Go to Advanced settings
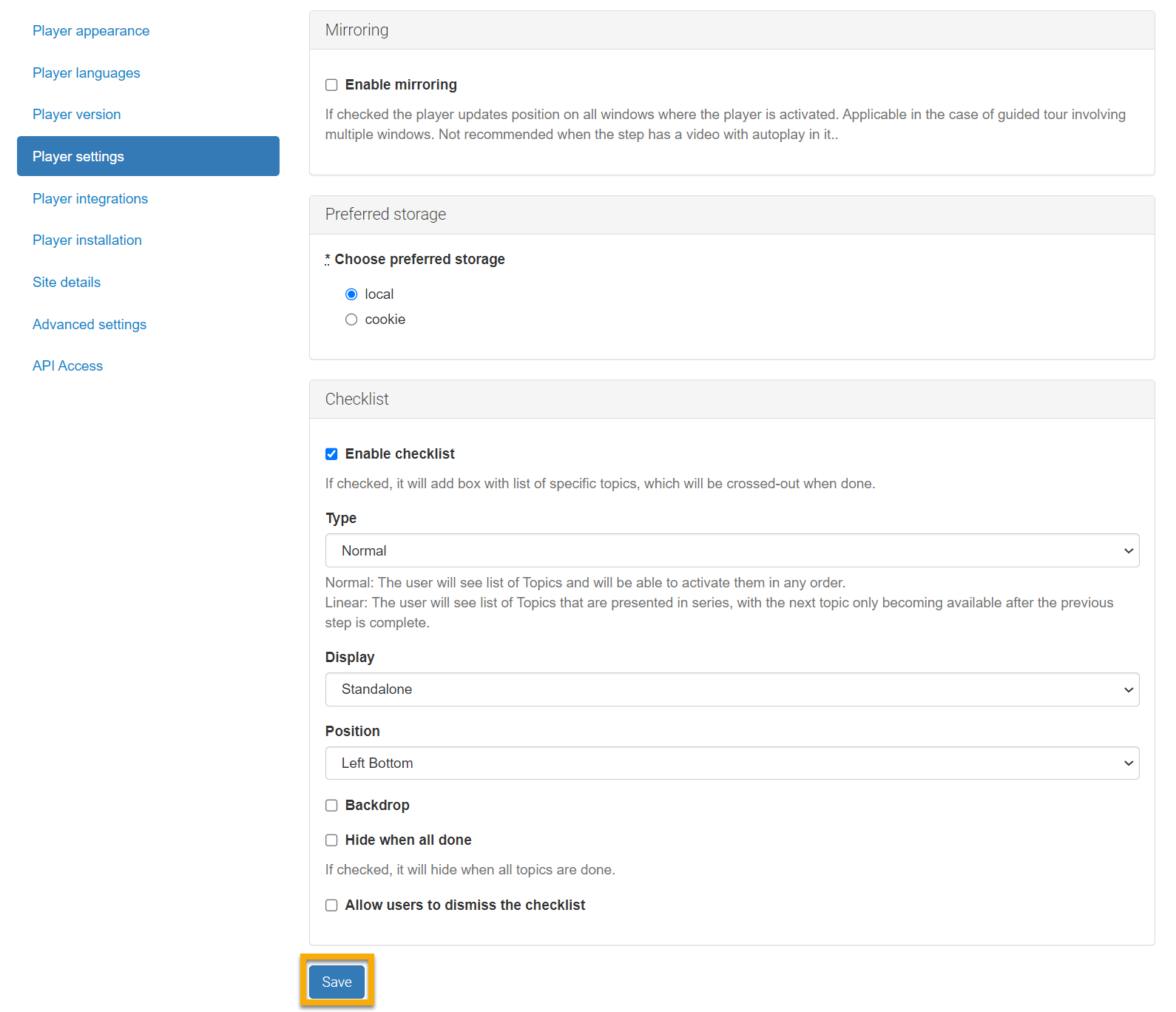 click(x=89, y=325)
